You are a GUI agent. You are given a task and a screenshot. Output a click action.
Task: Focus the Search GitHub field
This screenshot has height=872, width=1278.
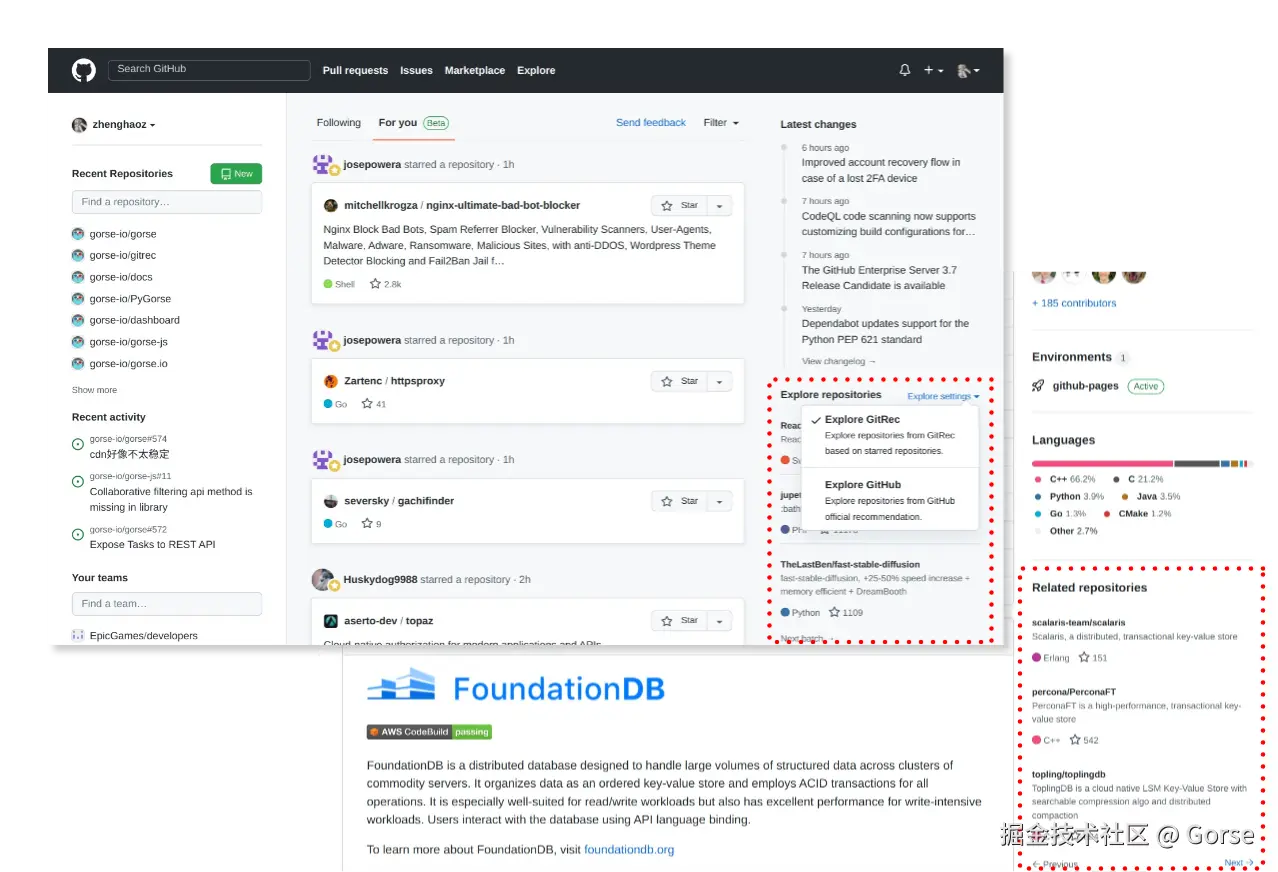pos(209,70)
